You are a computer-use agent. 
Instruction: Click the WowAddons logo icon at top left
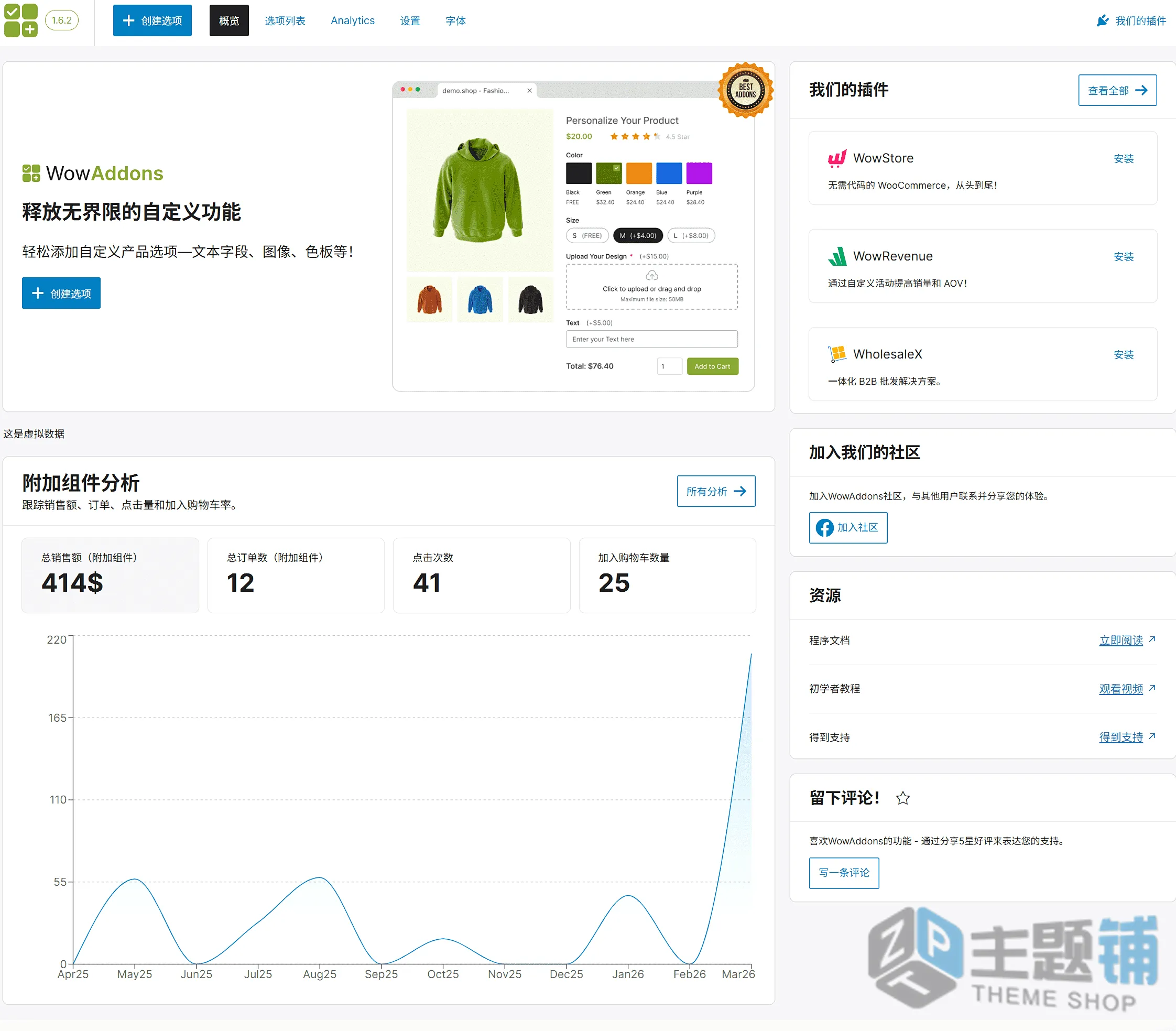(x=21, y=20)
